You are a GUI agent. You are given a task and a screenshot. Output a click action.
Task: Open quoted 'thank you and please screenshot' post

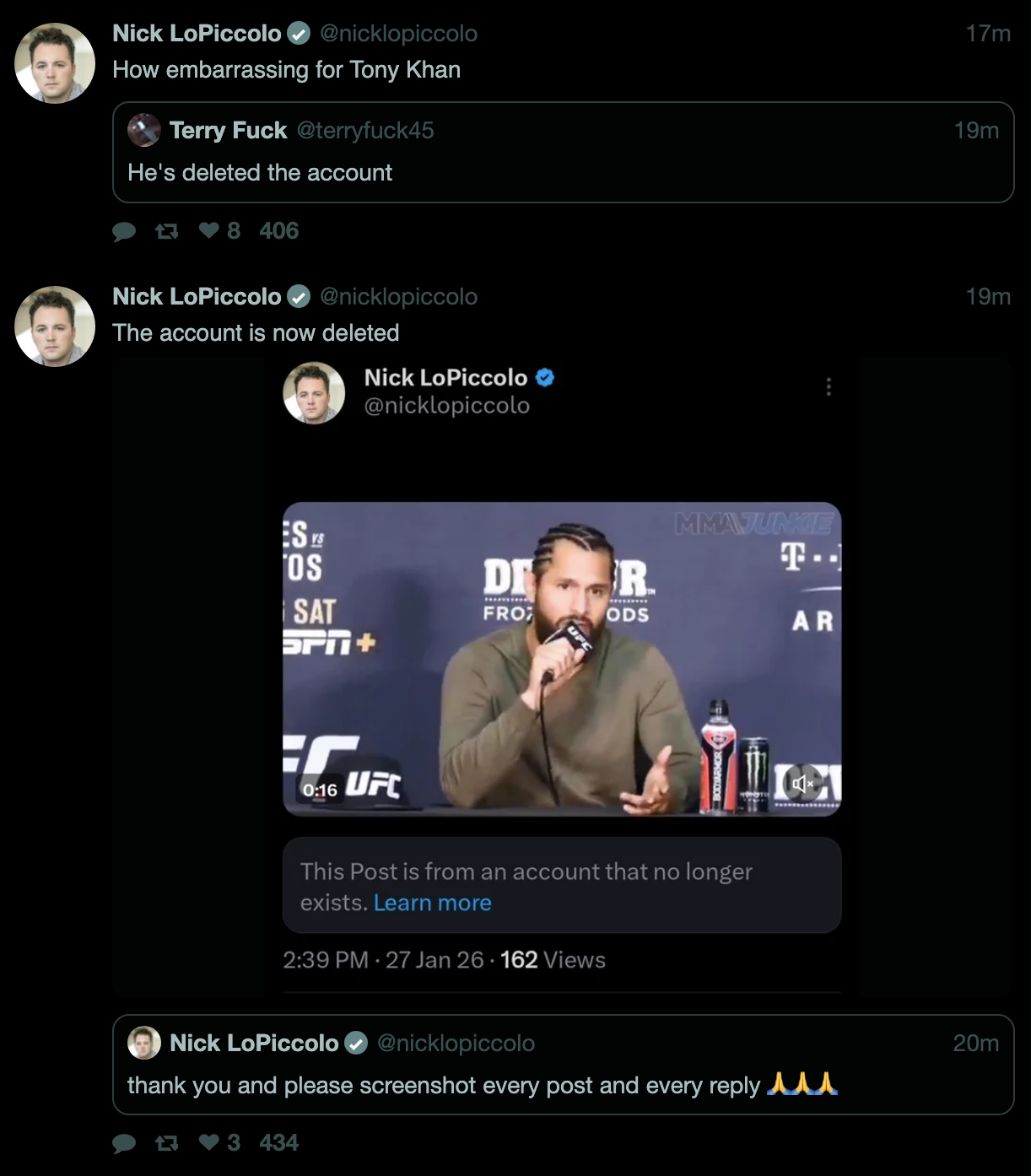click(563, 1085)
